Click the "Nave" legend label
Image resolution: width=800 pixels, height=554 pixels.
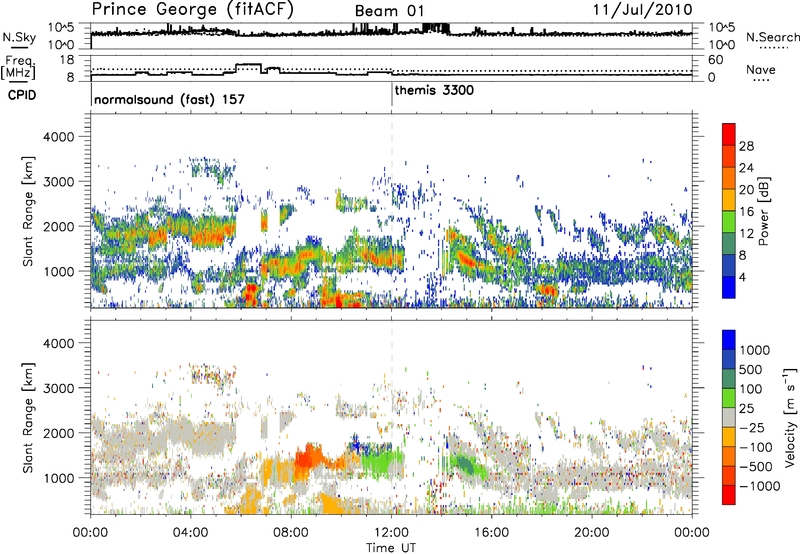[x=761, y=69]
